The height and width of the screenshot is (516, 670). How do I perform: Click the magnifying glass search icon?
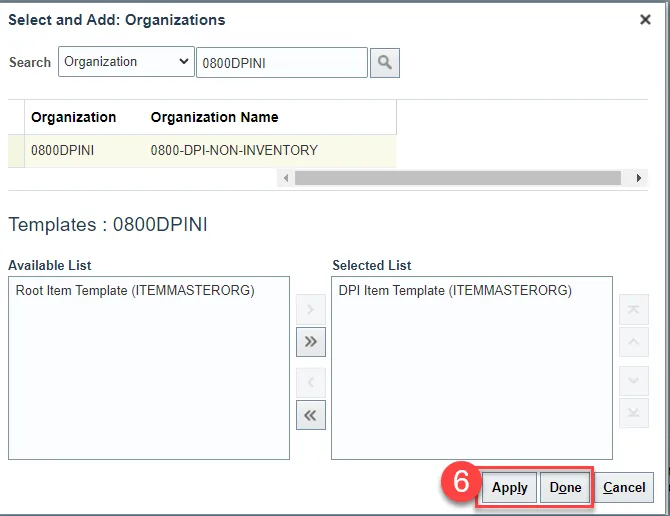(385, 63)
